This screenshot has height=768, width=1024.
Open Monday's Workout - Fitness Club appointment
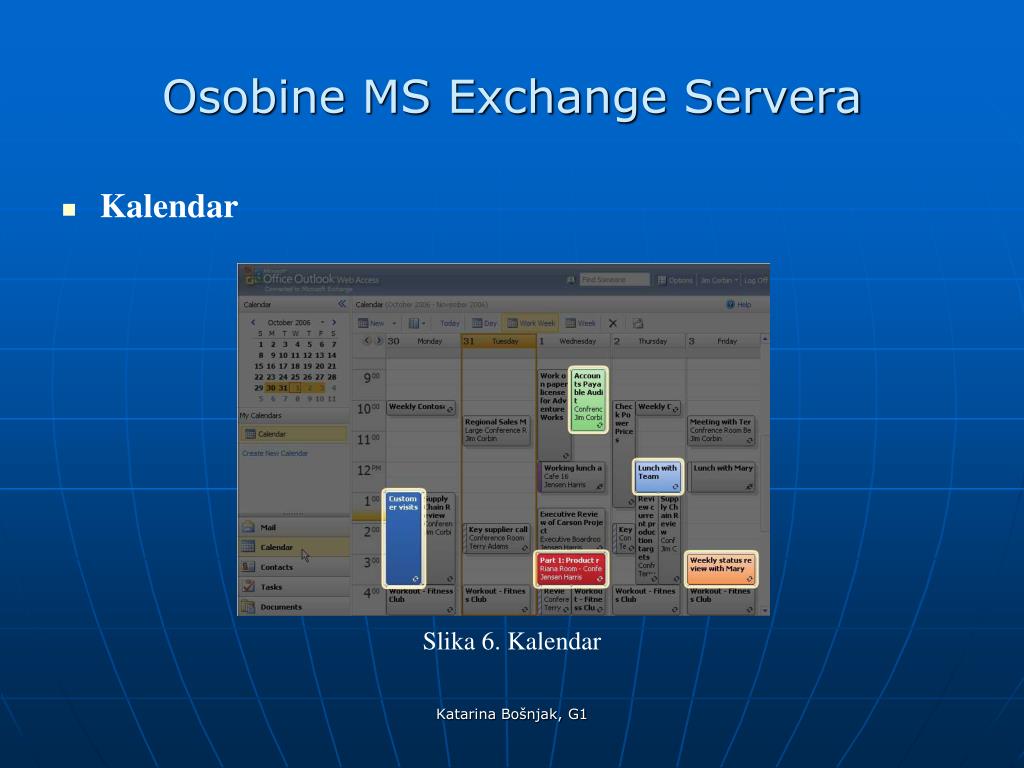(421, 600)
